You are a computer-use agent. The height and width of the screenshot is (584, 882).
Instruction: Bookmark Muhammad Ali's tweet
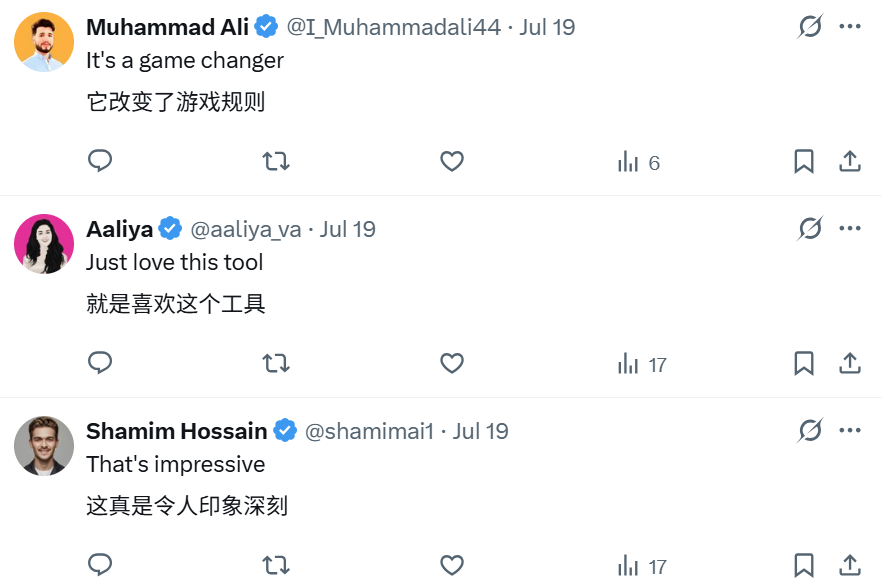(804, 161)
